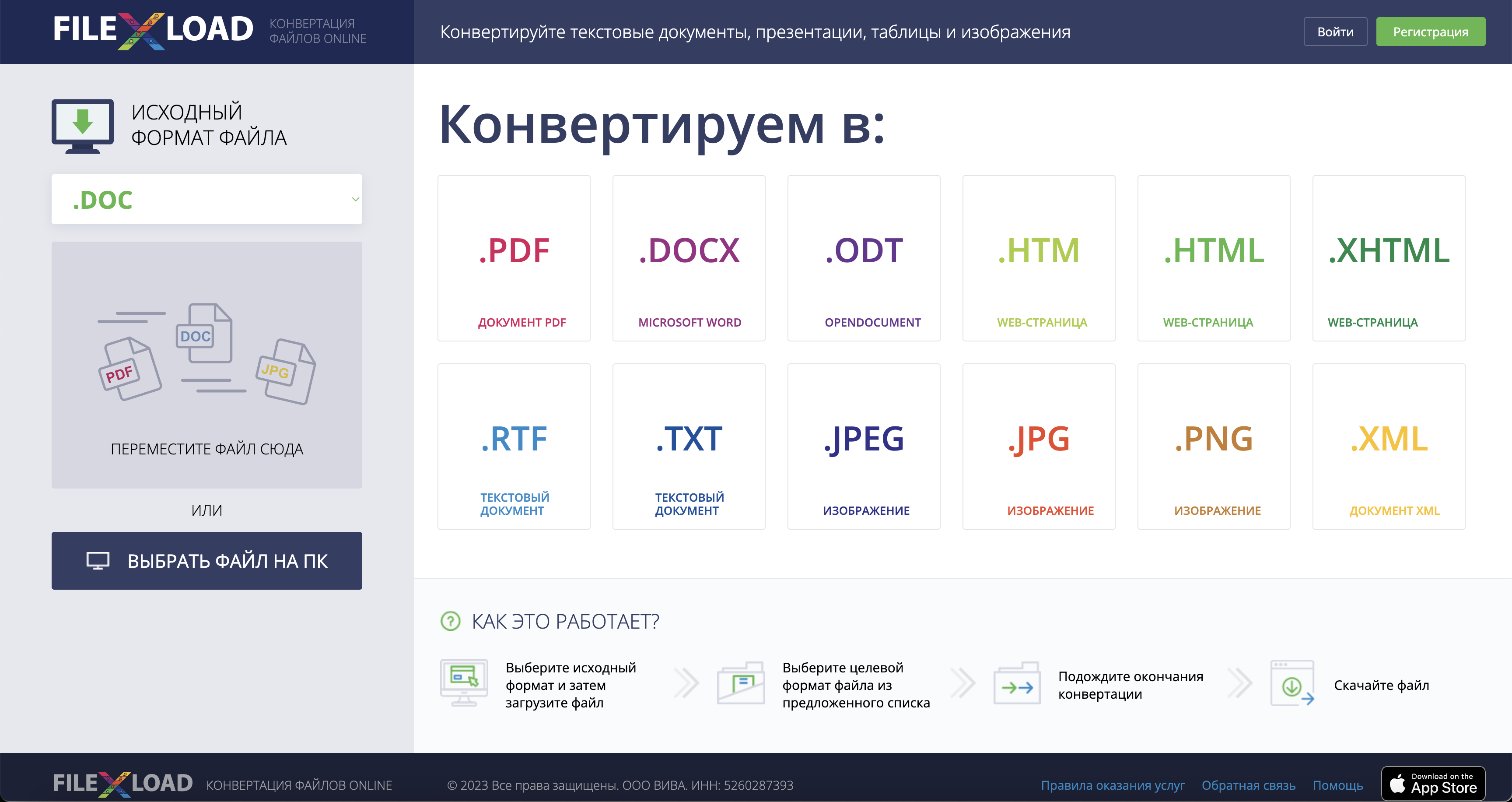
Task: Open the Обратная связь footer link
Action: tap(1248, 785)
